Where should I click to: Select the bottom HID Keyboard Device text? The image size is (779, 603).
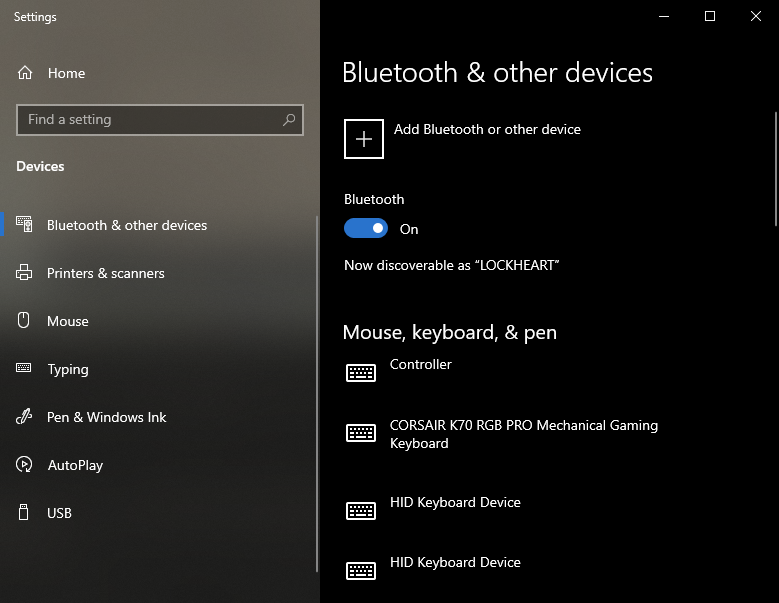point(455,562)
